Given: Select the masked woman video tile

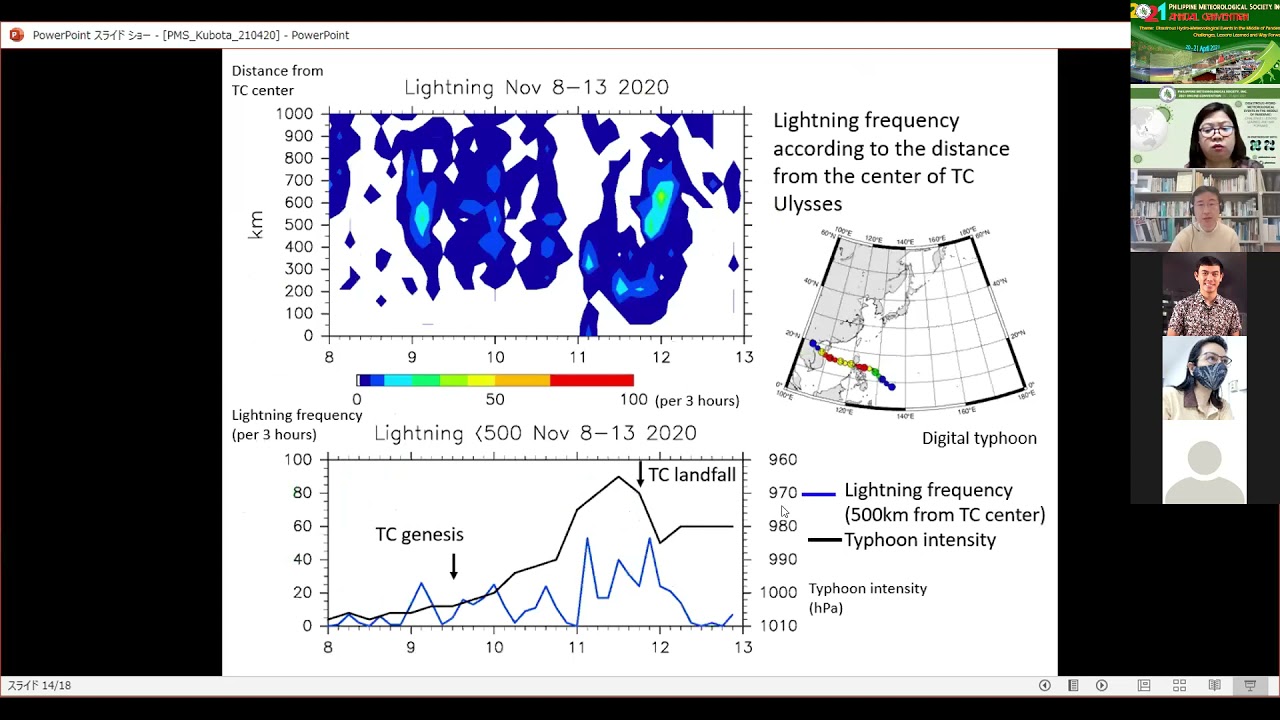Looking at the screenshot, I should click(x=1205, y=378).
